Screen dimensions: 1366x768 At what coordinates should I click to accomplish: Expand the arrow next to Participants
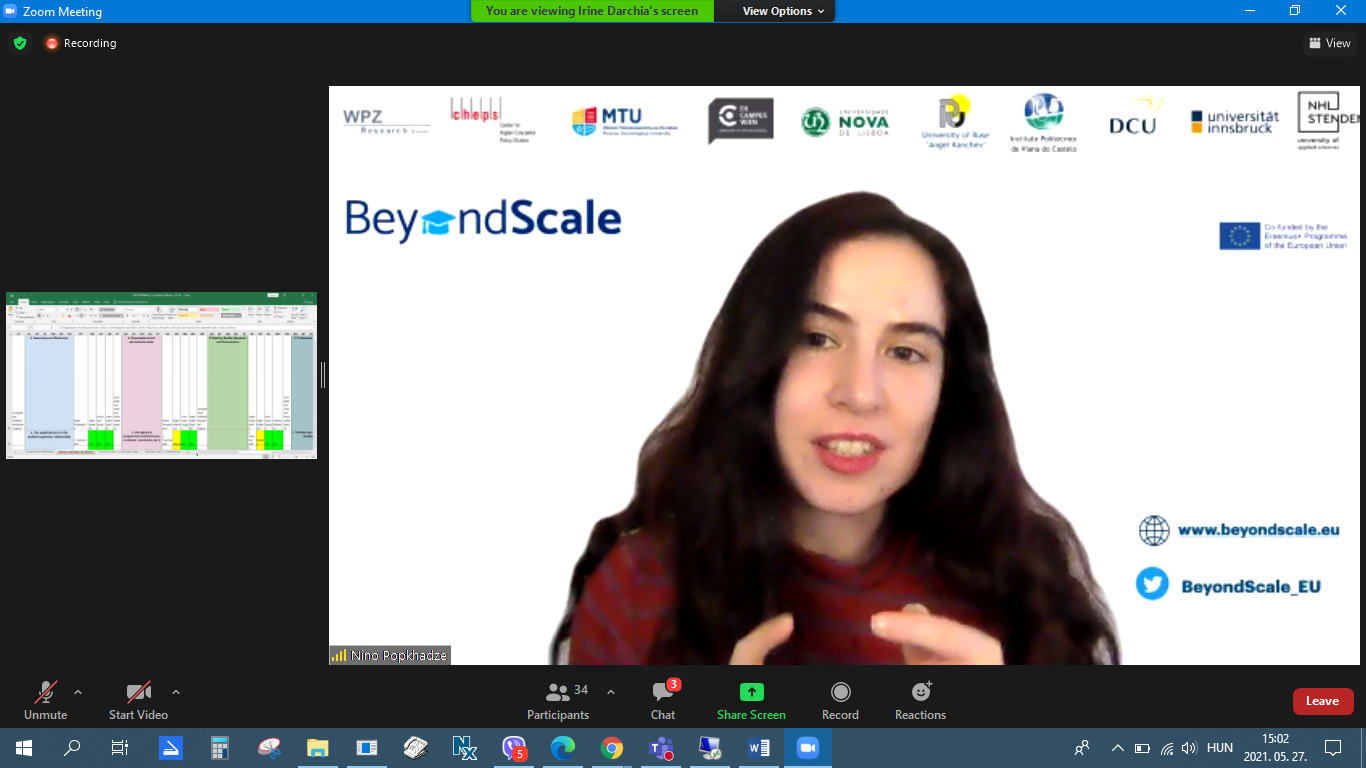(611, 692)
